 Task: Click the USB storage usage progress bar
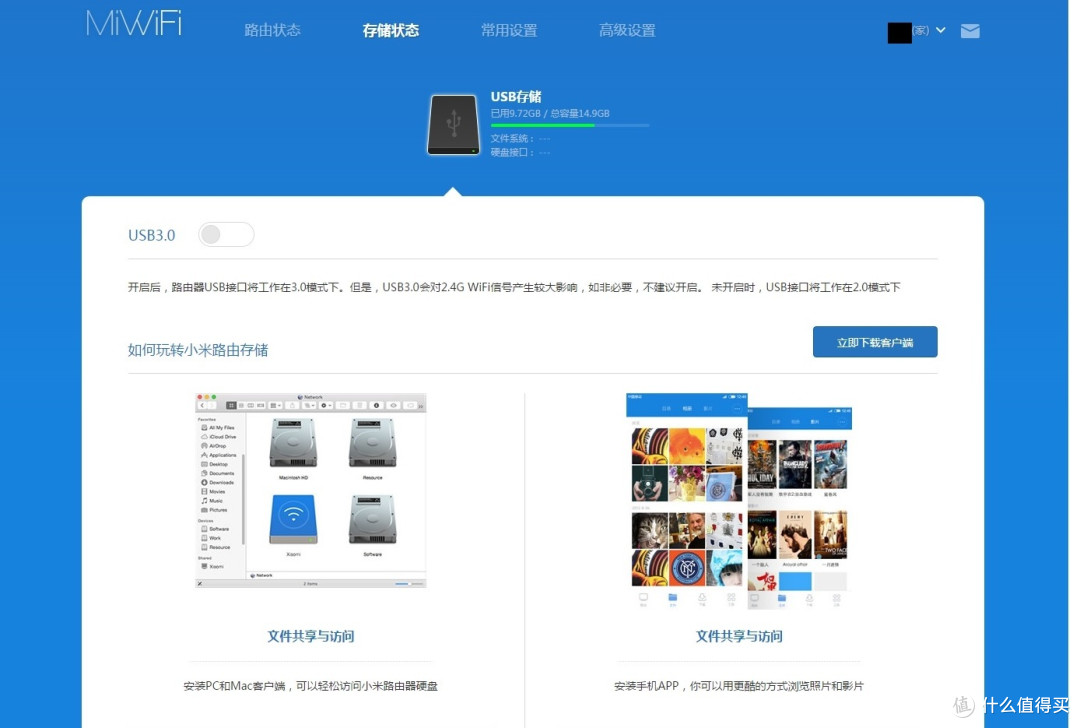pyautogui.click(x=570, y=125)
